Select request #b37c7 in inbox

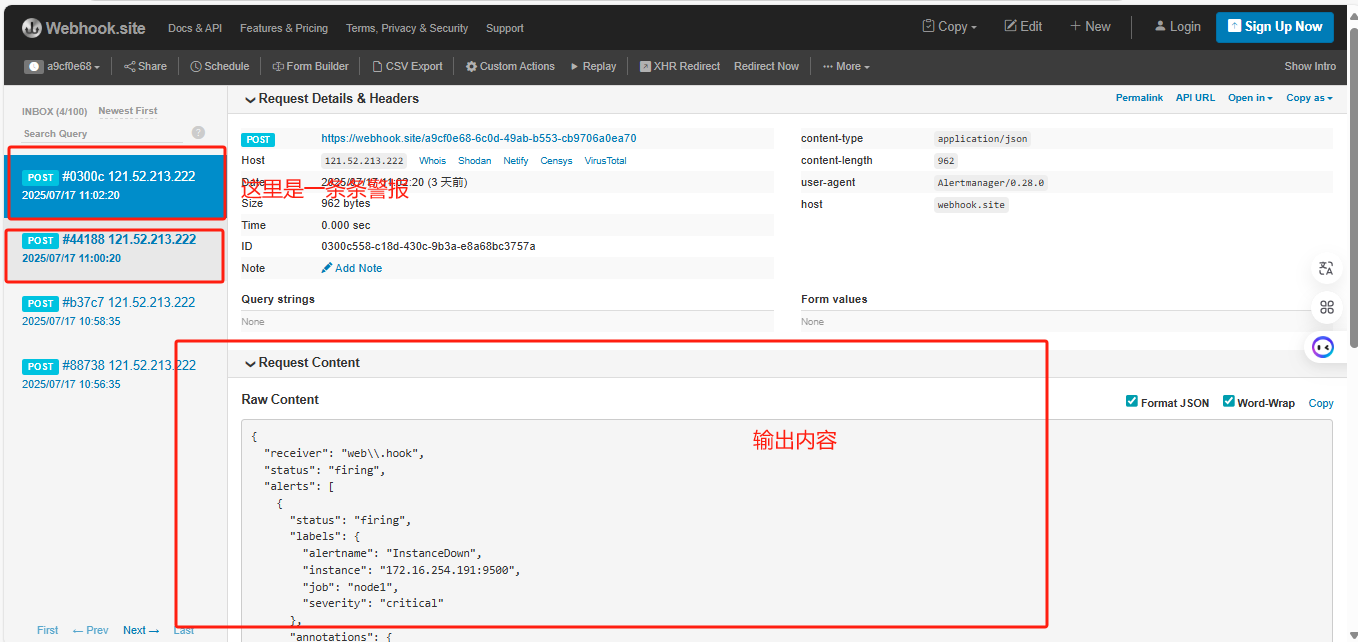(116, 311)
